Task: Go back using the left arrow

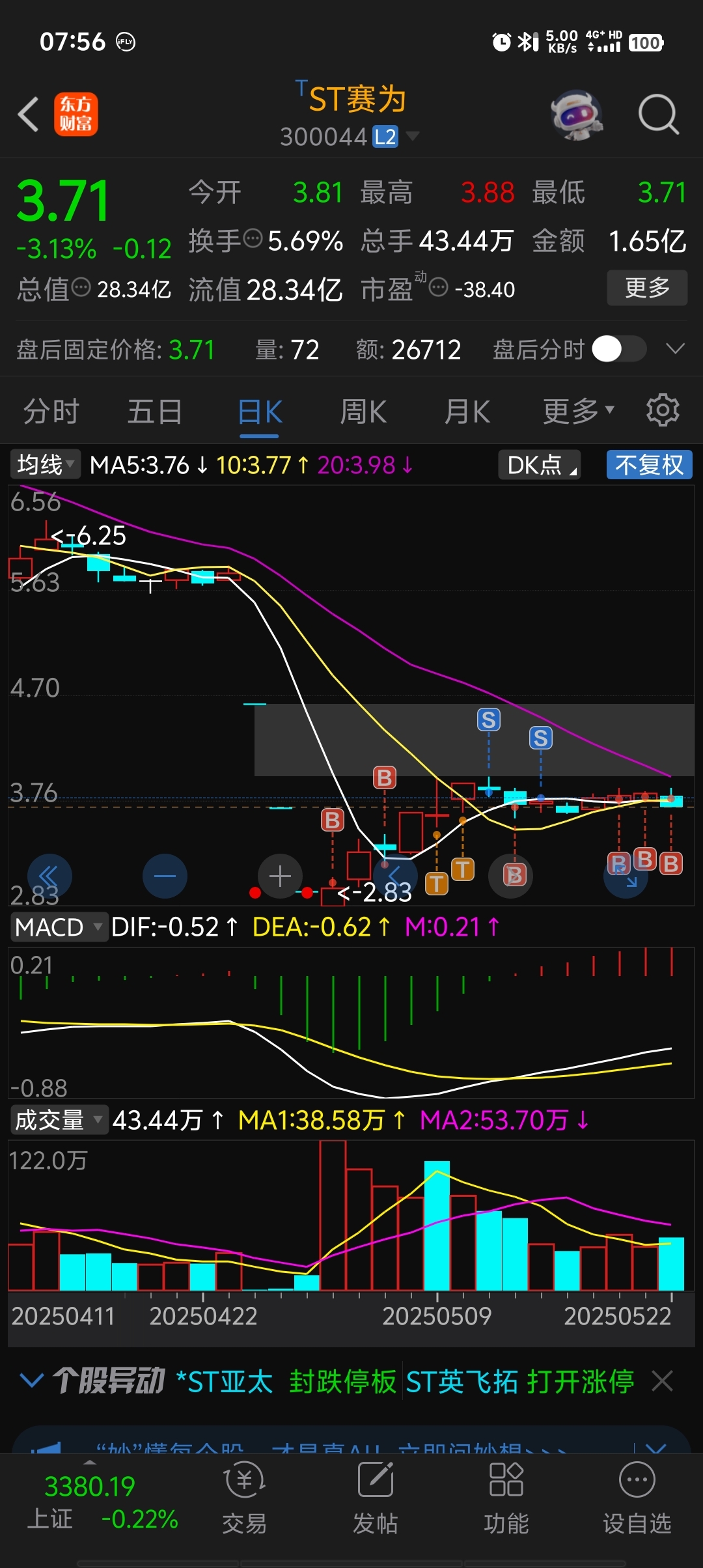Action: [x=28, y=115]
